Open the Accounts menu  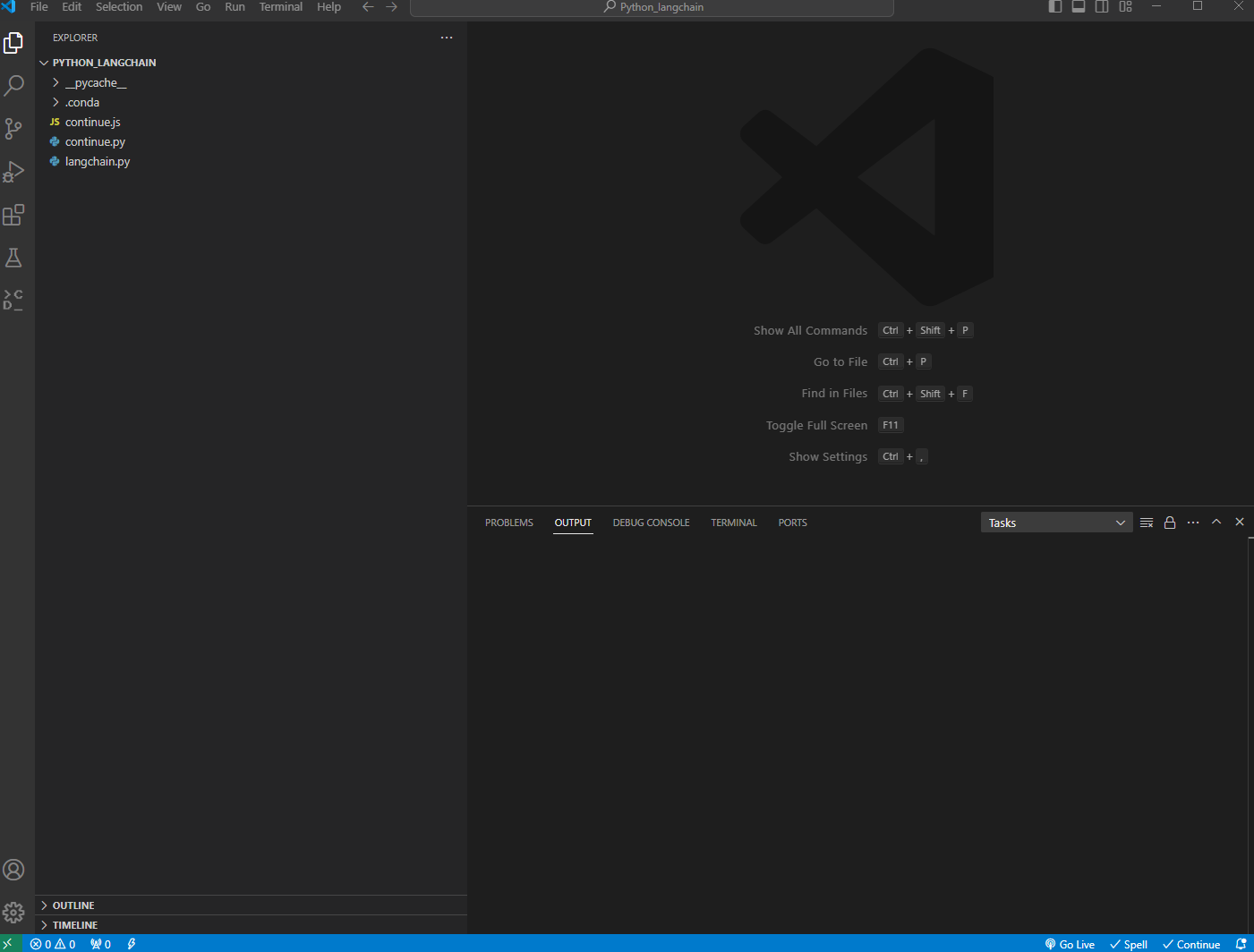[13, 870]
